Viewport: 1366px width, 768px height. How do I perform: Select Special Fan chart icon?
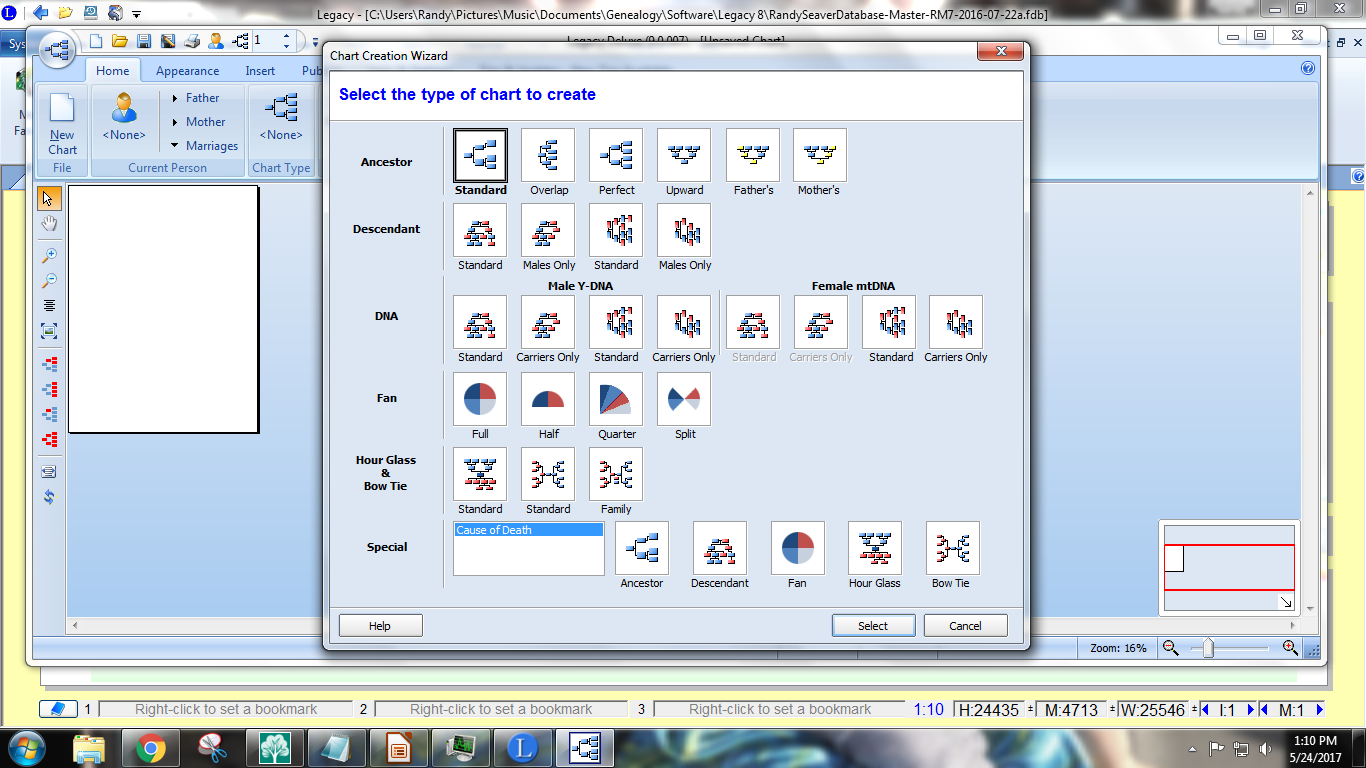tap(798, 548)
